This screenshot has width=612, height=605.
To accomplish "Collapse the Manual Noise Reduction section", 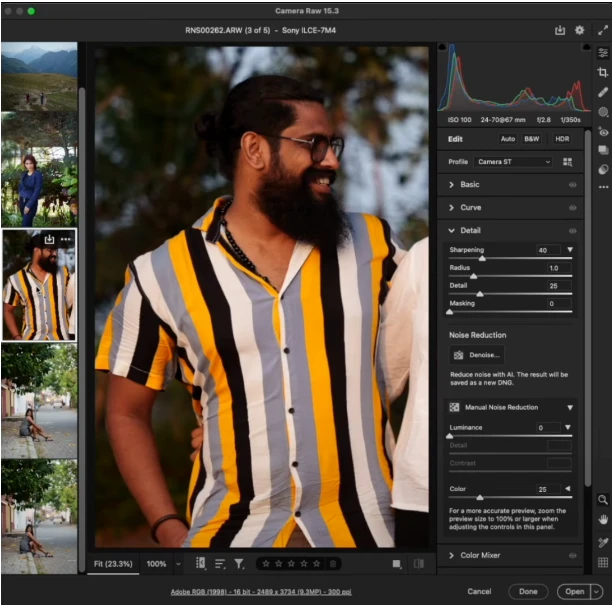I will [570, 408].
